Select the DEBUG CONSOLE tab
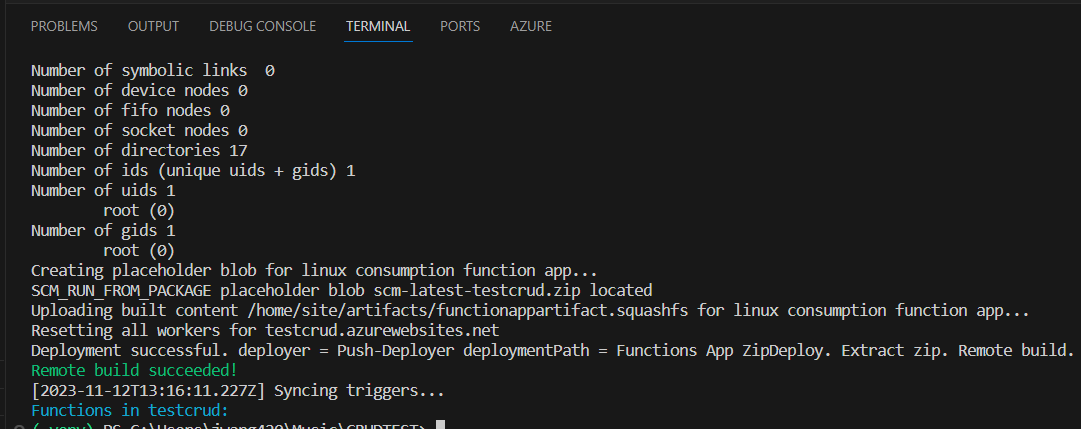1081x429 pixels. tap(263, 26)
